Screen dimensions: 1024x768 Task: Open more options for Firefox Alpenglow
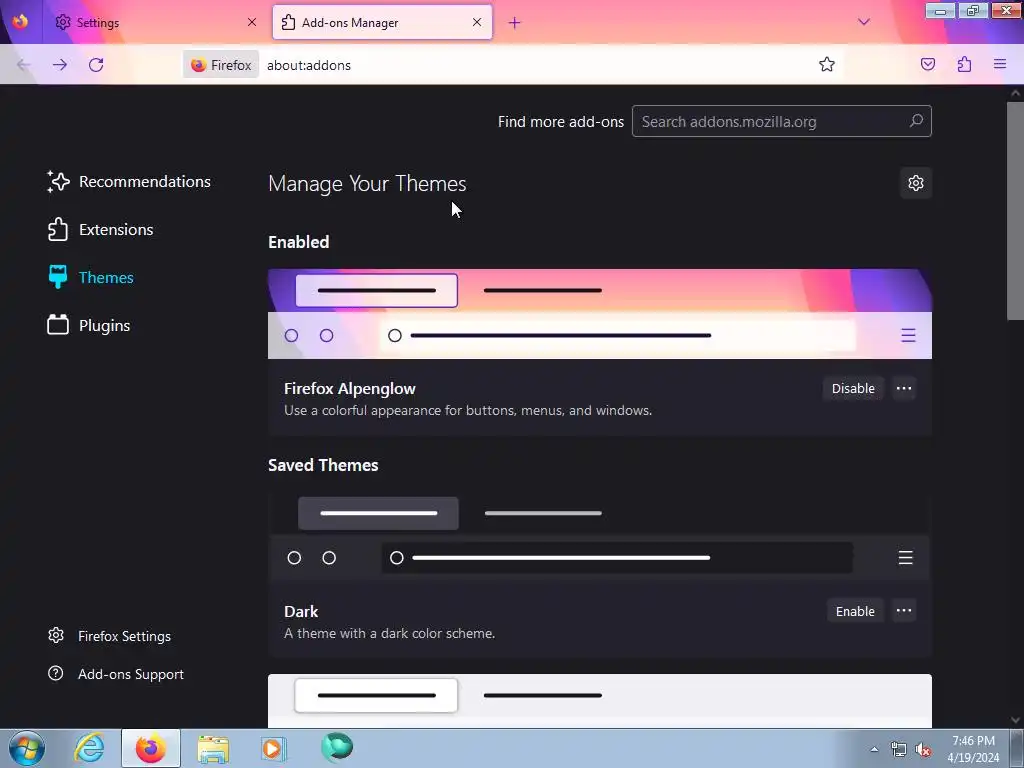point(904,389)
